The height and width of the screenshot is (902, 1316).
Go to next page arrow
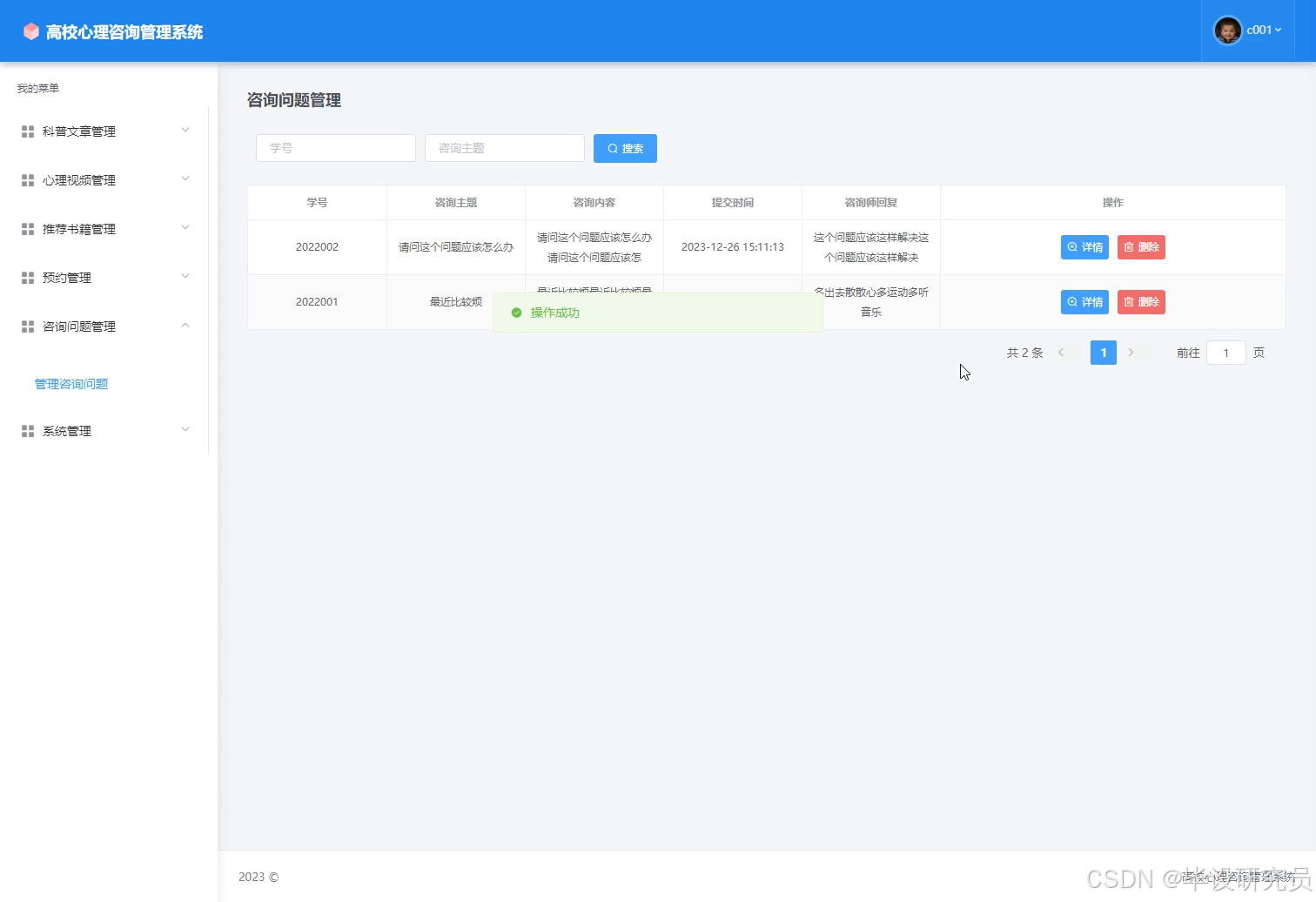coord(1131,353)
